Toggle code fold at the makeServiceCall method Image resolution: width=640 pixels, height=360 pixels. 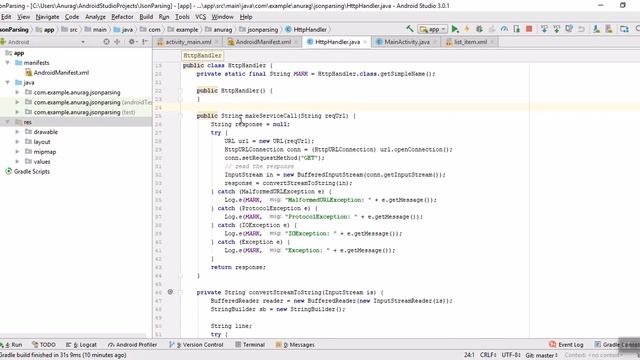[x=180, y=116]
